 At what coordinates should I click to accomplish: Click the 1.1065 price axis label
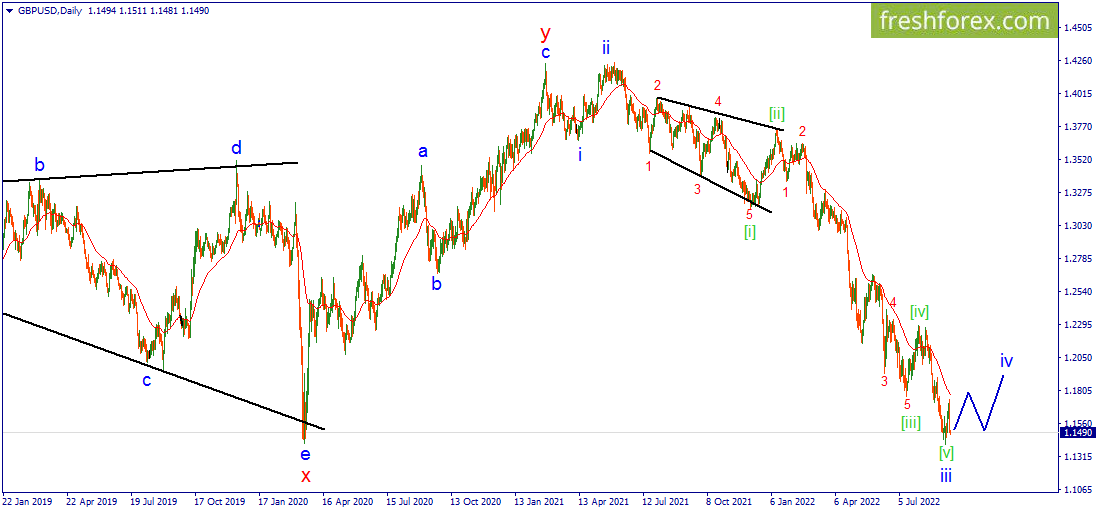(1078, 489)
